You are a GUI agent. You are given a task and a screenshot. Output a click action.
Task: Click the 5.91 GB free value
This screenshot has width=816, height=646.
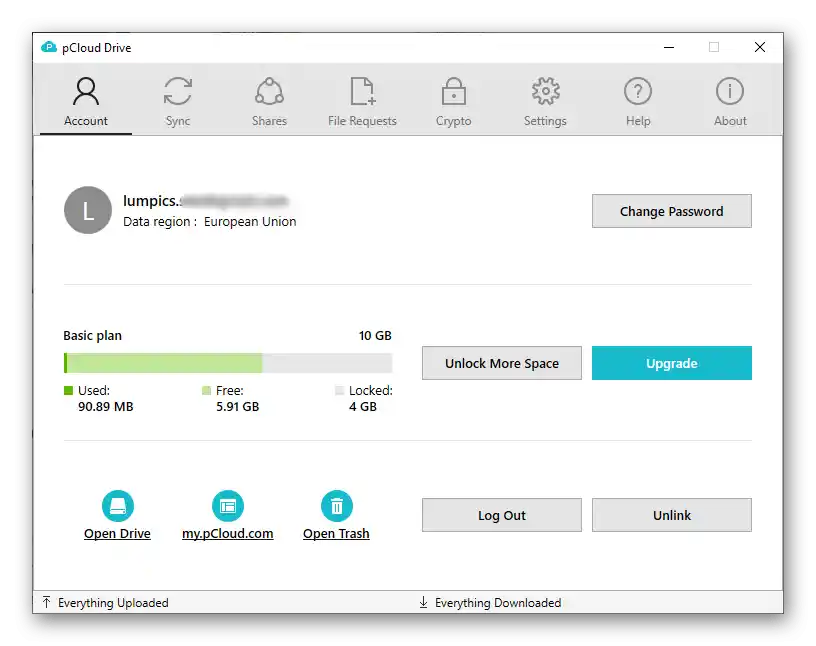(x=237, y=407)
